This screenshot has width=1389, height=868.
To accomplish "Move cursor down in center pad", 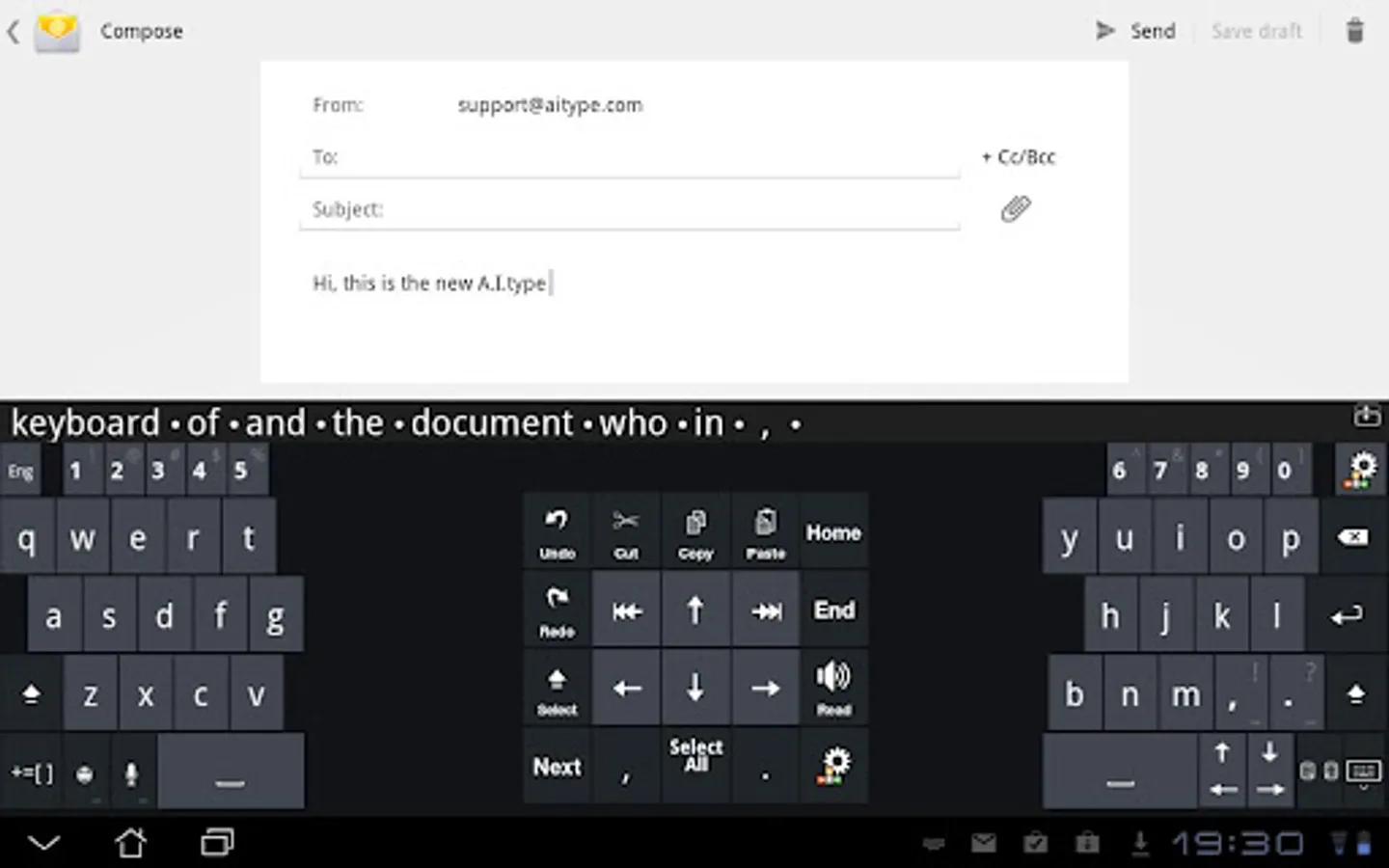I will 695,688.
